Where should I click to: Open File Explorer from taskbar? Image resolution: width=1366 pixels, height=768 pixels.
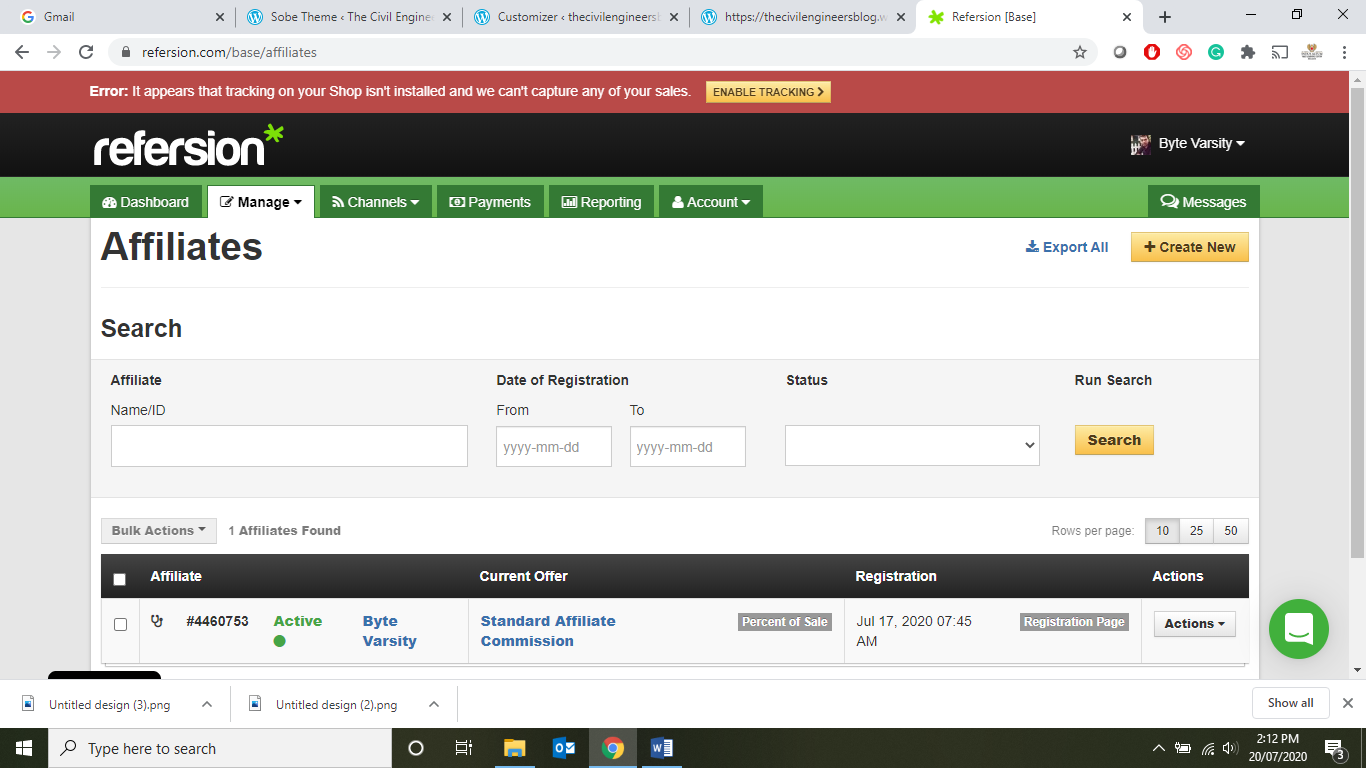click(514, 748)
